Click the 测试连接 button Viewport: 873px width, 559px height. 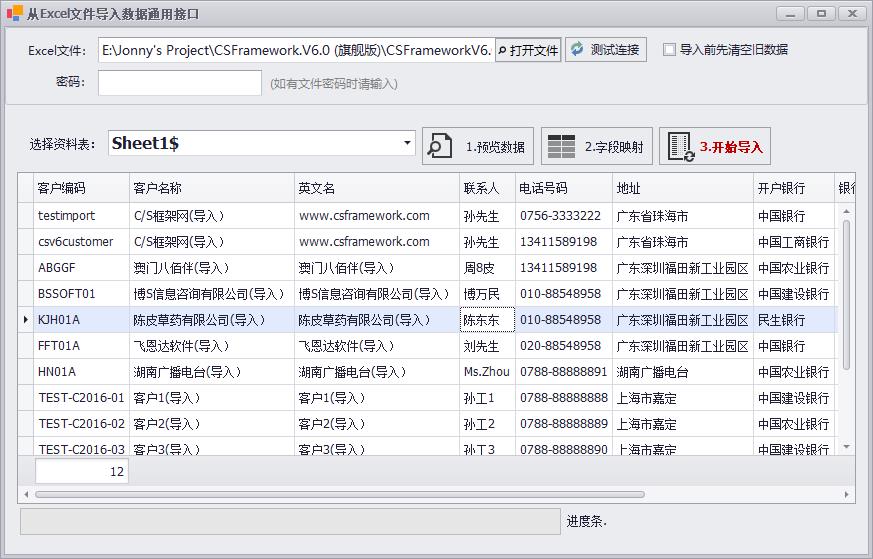(x=606, y=49)
